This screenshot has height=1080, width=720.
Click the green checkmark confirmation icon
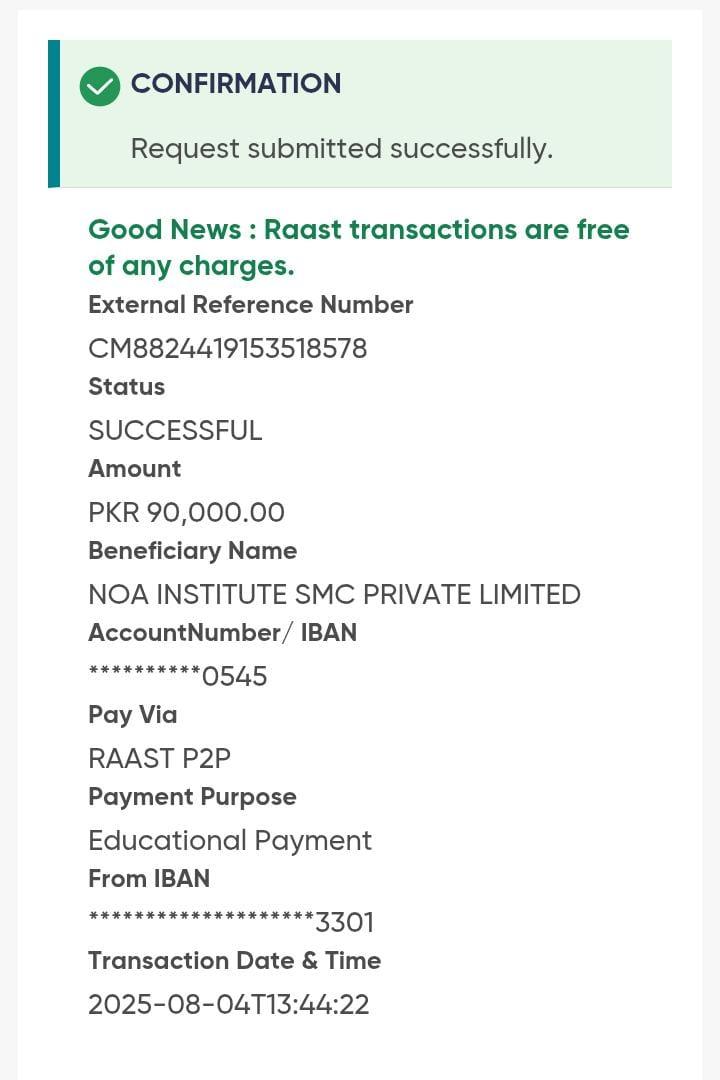100,86
